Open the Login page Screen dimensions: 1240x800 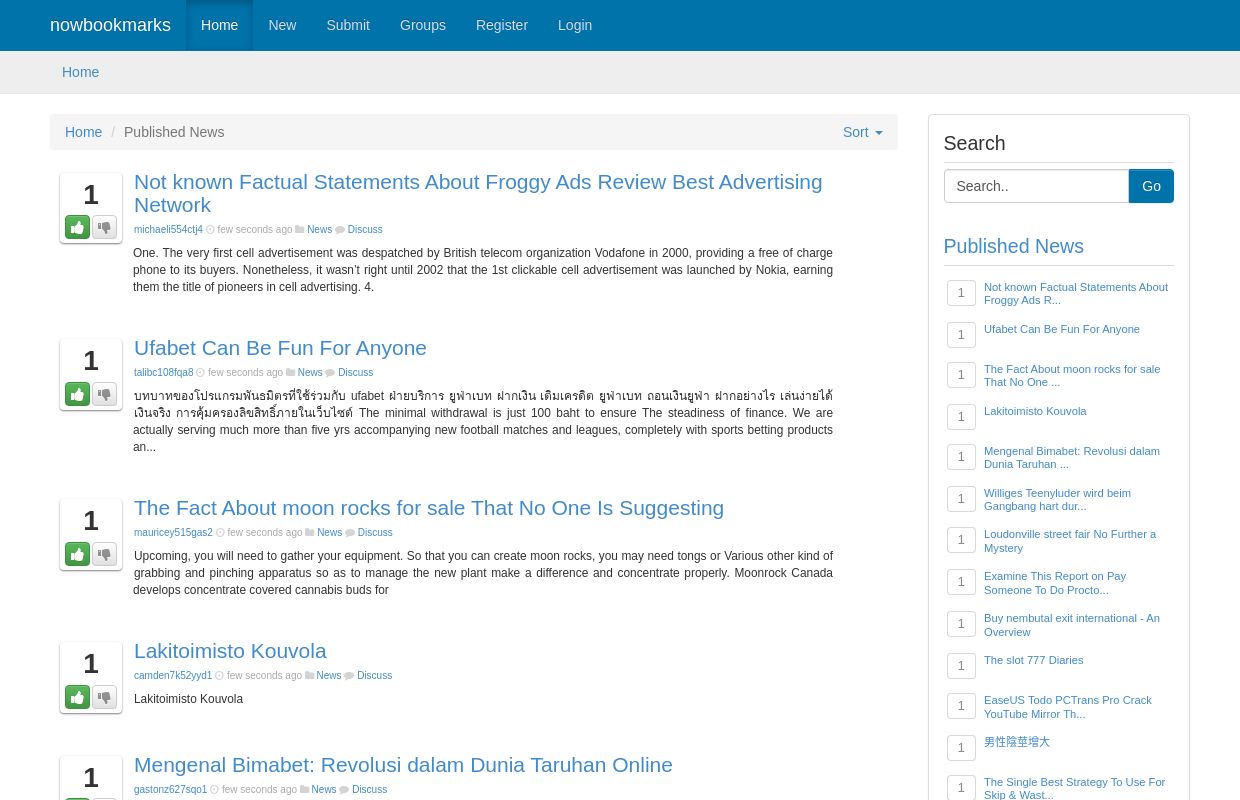(x=575, y=25)
